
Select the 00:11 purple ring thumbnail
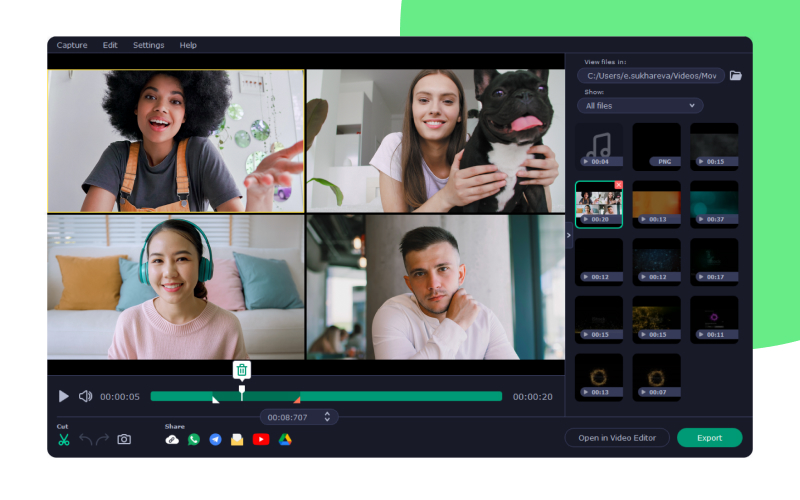tap(714, 319)
